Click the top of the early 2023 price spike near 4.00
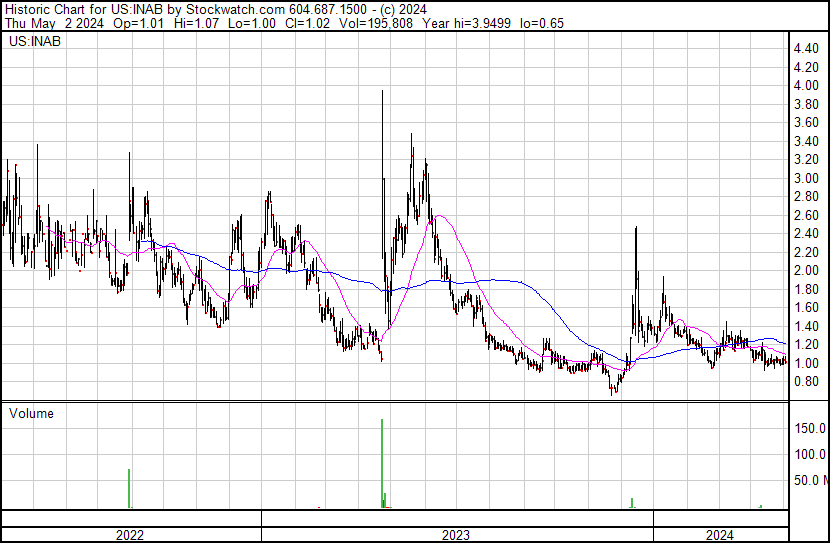Screen dimensions: 830x543 tap(383, 93)
